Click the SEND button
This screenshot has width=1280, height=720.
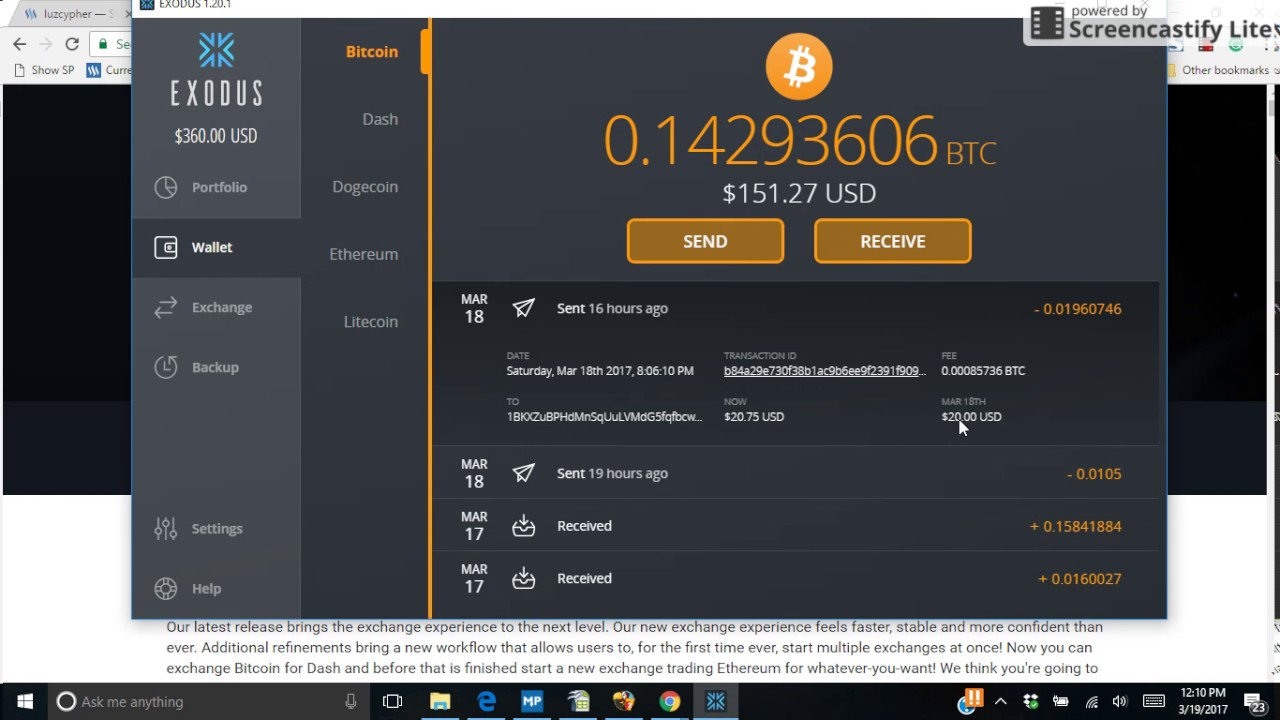tap(705, 241)
